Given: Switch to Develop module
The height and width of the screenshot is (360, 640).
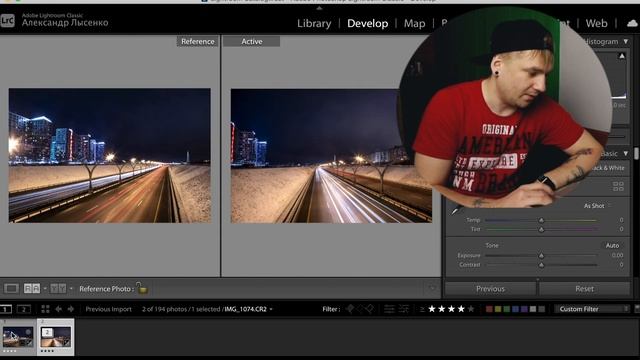Looking at the screenshot, I should click(x=367, y=23).
